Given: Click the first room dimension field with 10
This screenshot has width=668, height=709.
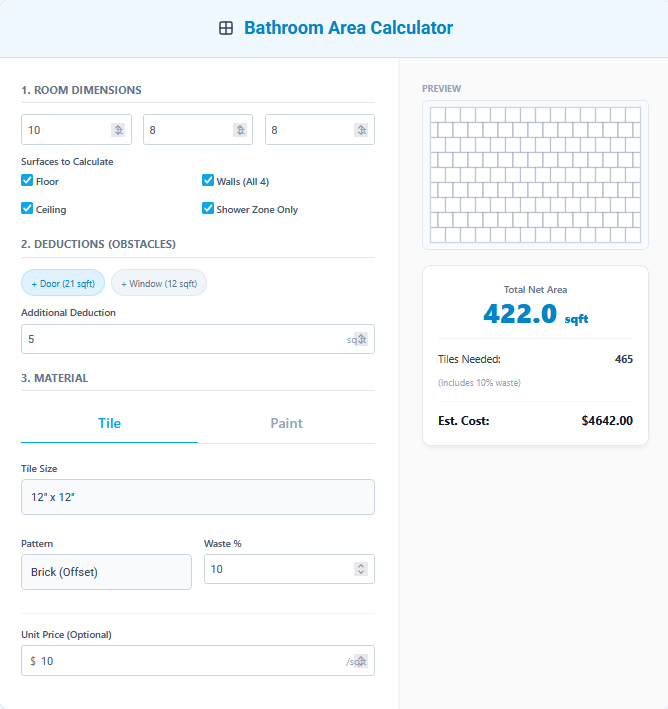Looking at the screenshot, I should (76, 130).
